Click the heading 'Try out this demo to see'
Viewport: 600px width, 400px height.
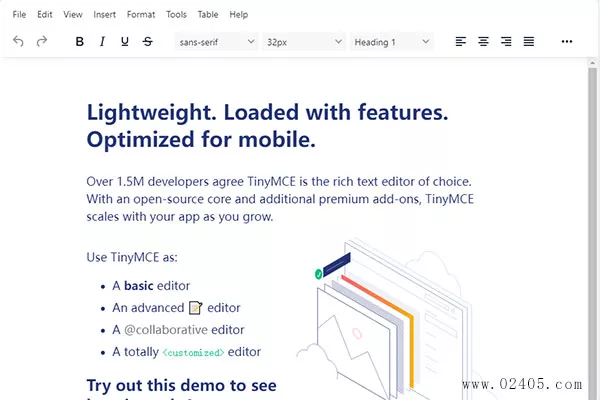181,385
